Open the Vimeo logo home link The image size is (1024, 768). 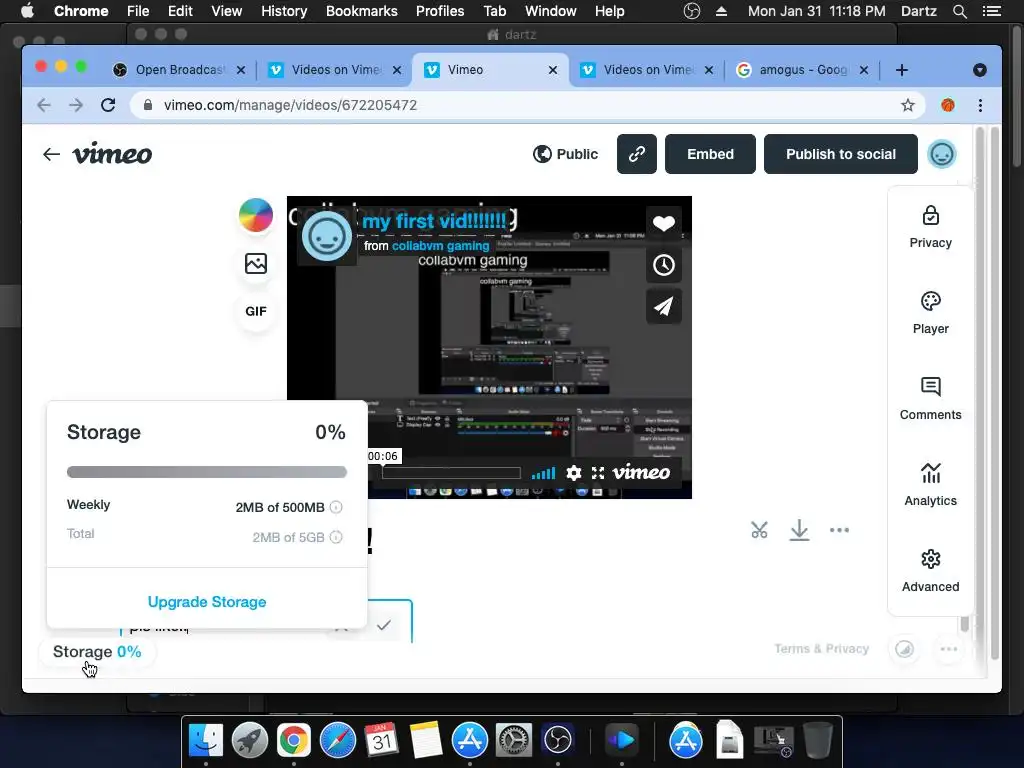[112, 154]
